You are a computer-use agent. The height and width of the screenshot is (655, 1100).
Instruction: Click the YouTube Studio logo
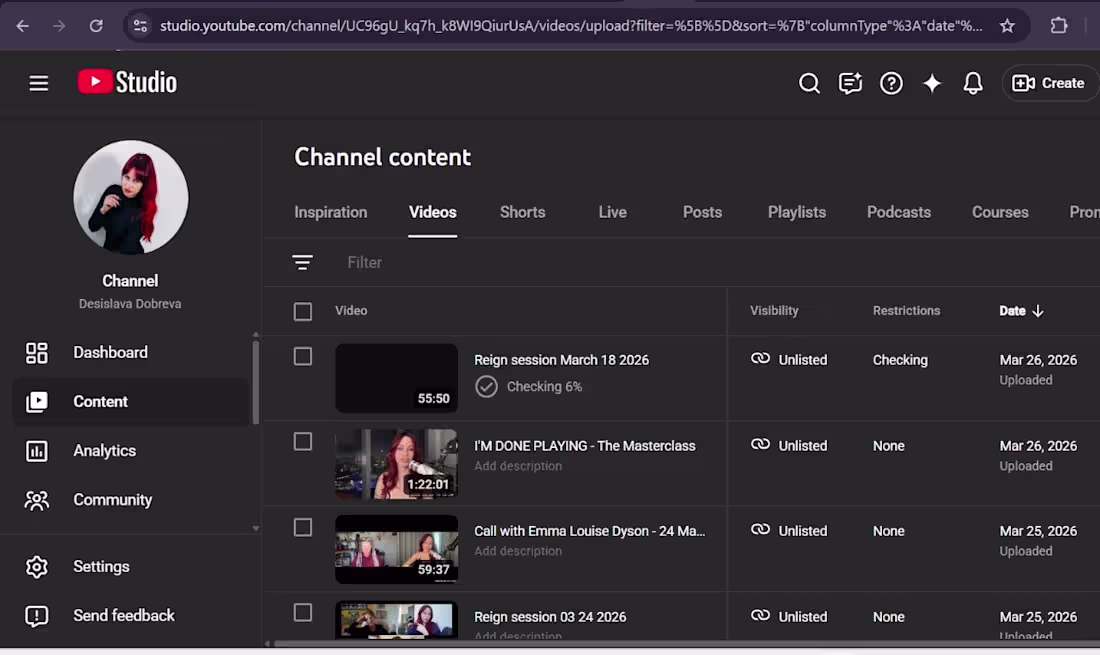127,82
